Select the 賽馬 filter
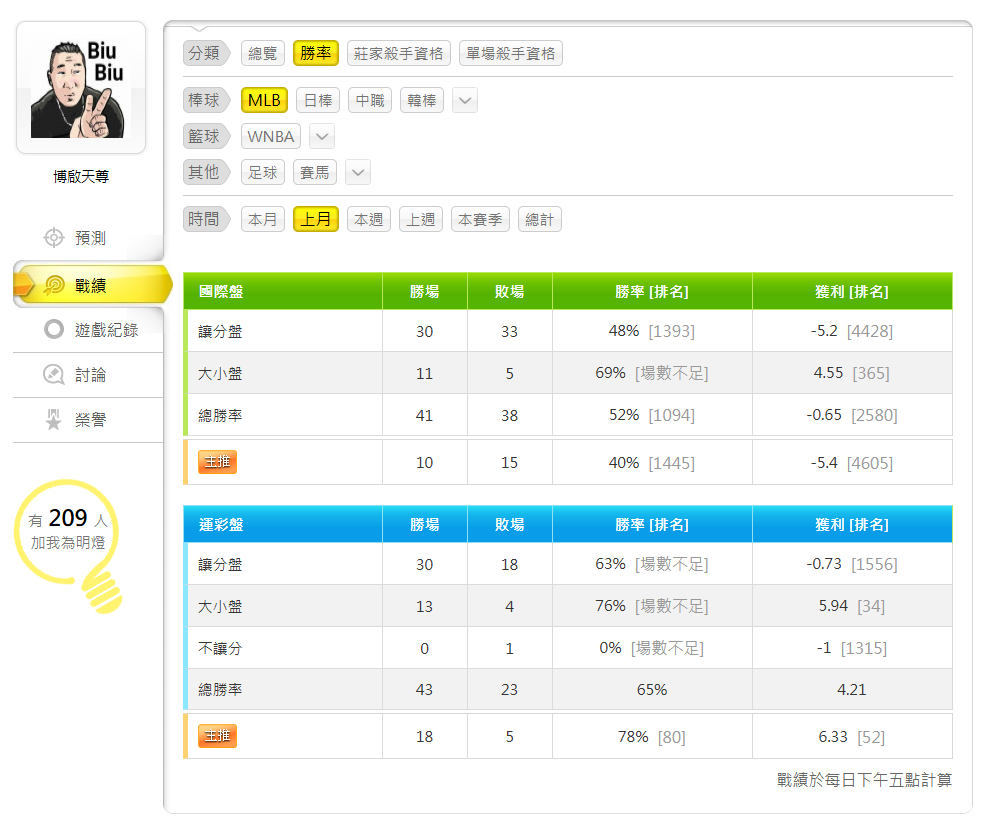Screen dimensions: 992x825 click(315, 172)
